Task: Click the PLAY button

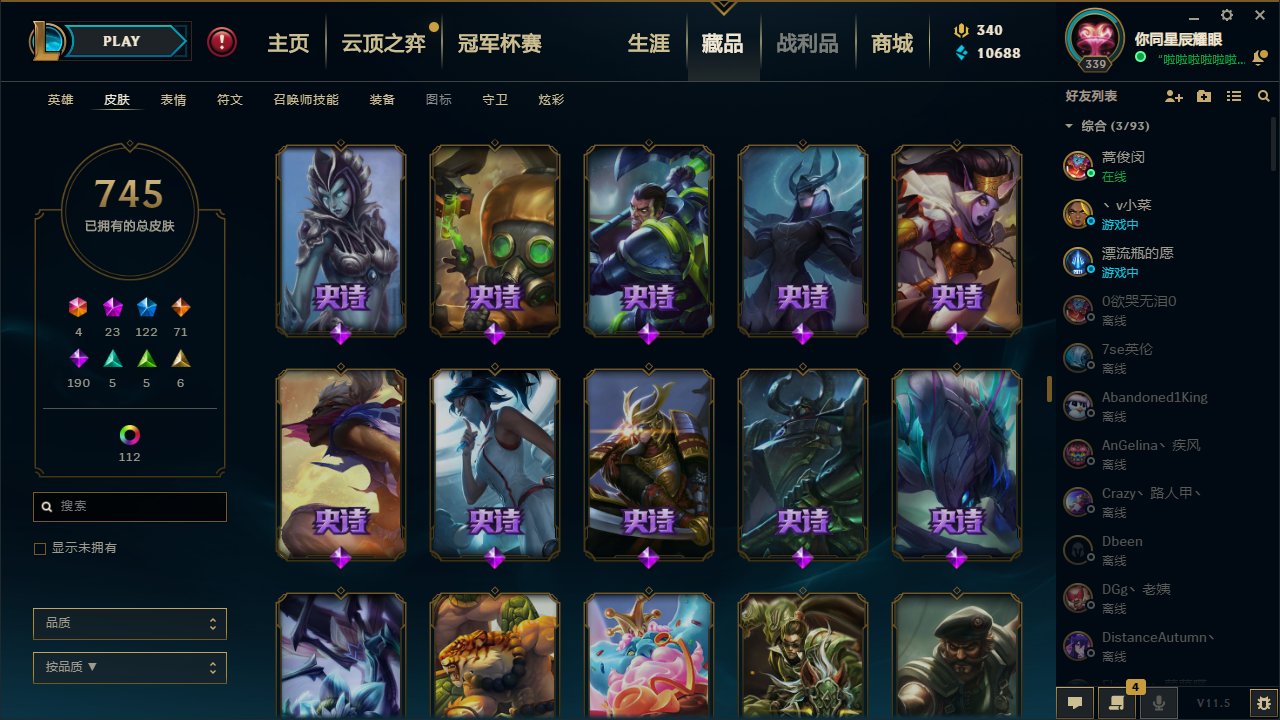Action: coord(122,41)
